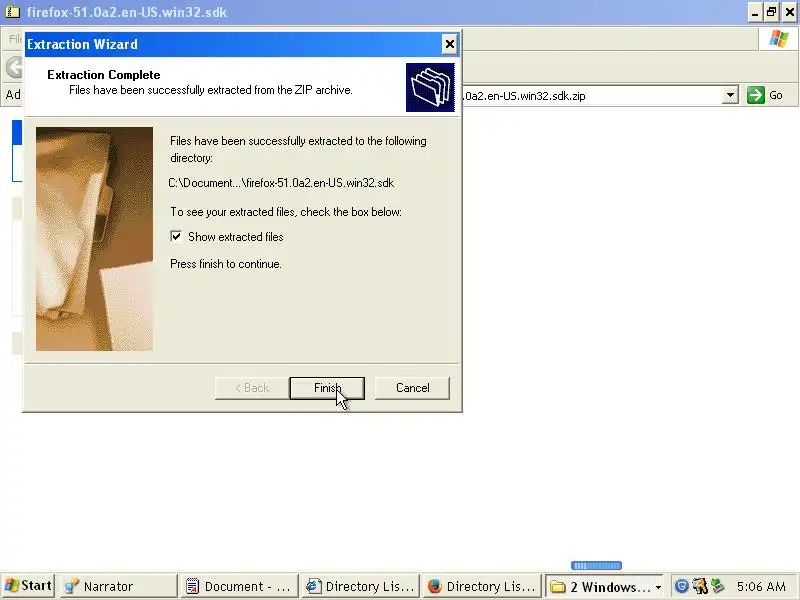Click the stacked folders wizard icon

click(x=430, y=87)
